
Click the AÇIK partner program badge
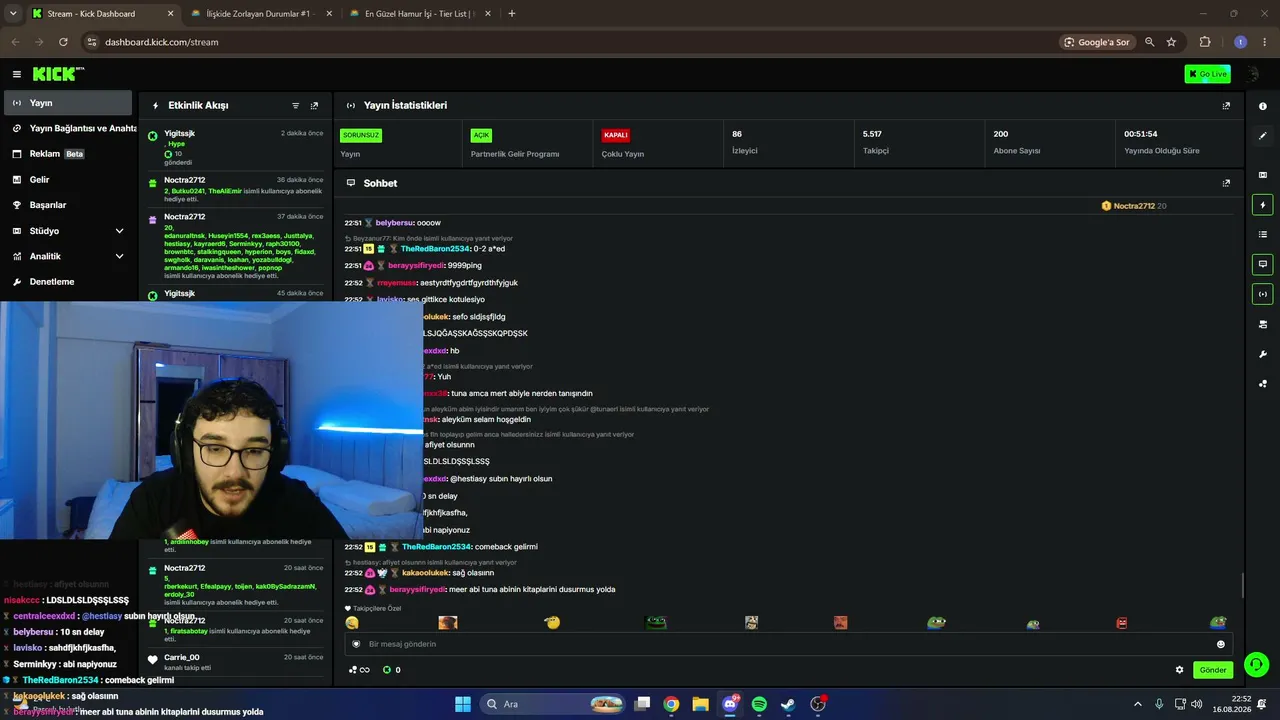[481, 135]
